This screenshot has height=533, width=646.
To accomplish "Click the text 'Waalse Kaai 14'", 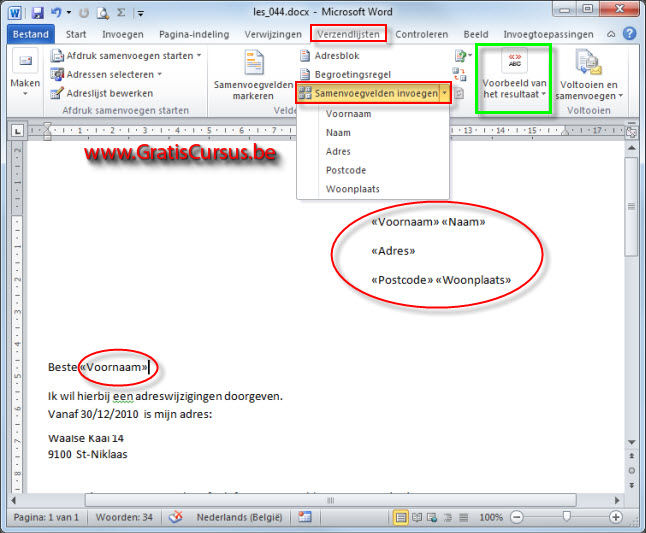I will pos(86,438).
